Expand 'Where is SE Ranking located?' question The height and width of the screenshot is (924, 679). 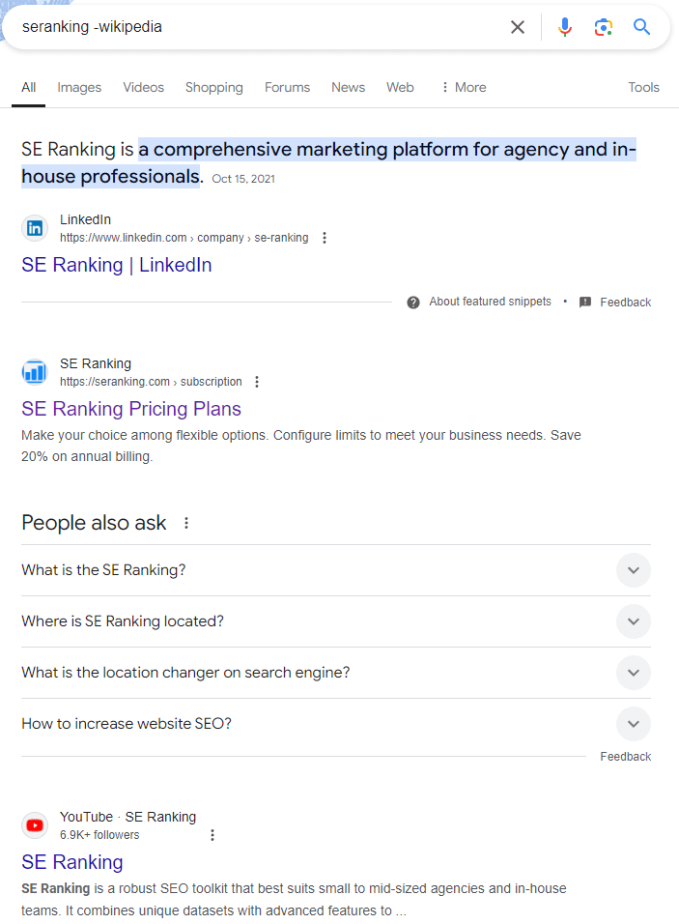tap(633, 621)
